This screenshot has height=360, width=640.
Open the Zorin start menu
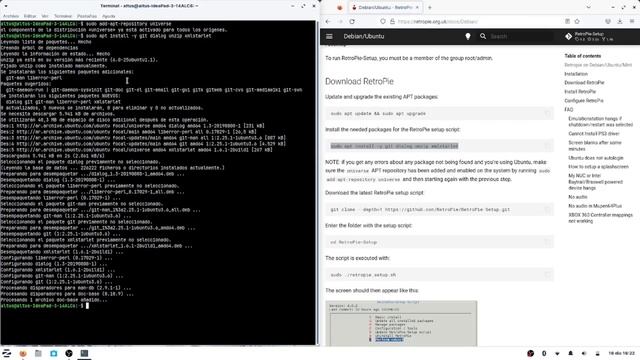(7, 353)
